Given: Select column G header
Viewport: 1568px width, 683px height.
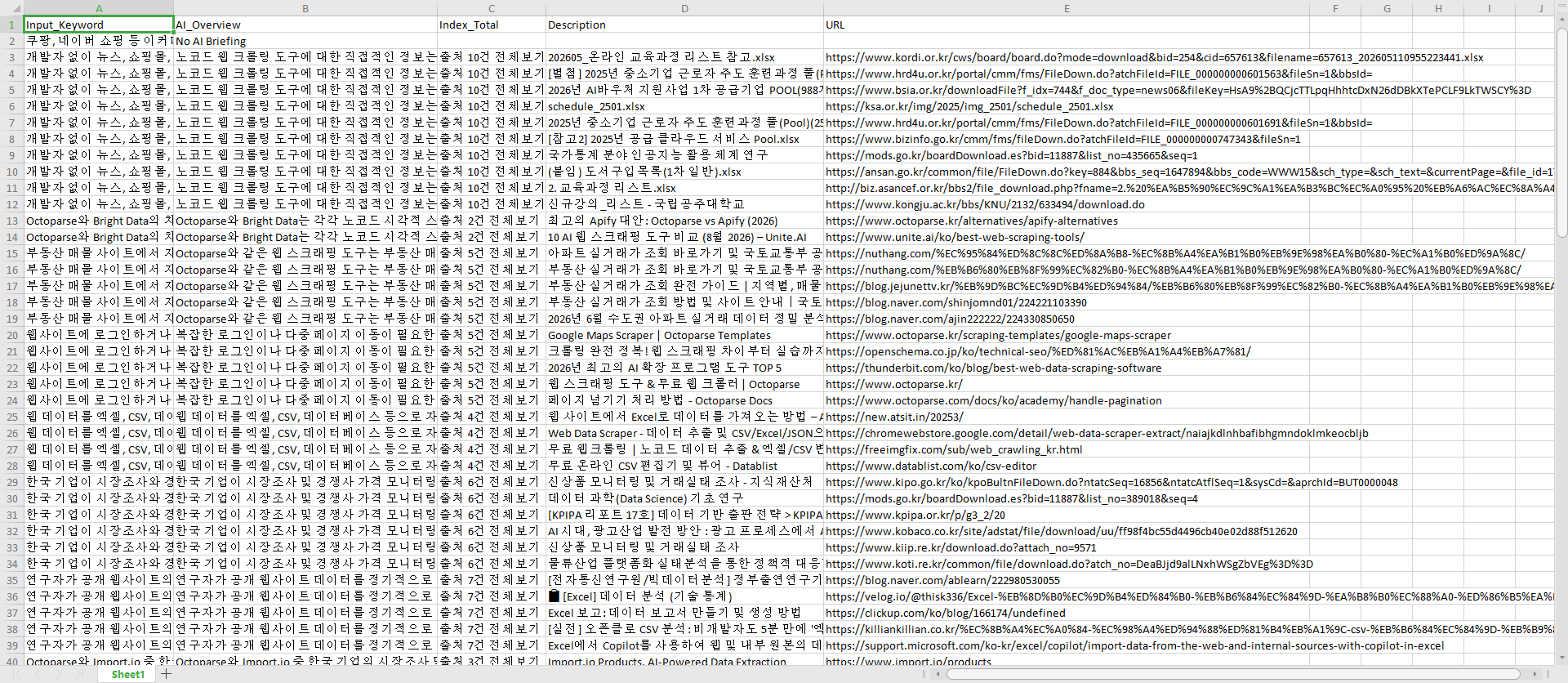Looking at the screenshot, I should [x=1387, y=8].
